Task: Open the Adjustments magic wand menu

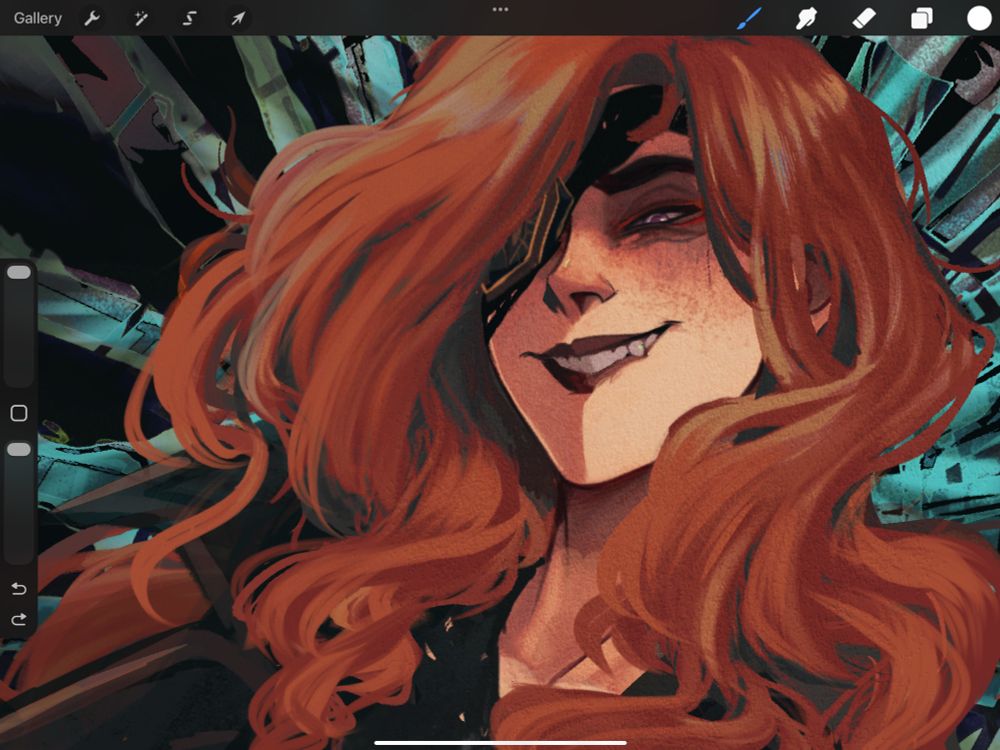Action: point(141,18)
